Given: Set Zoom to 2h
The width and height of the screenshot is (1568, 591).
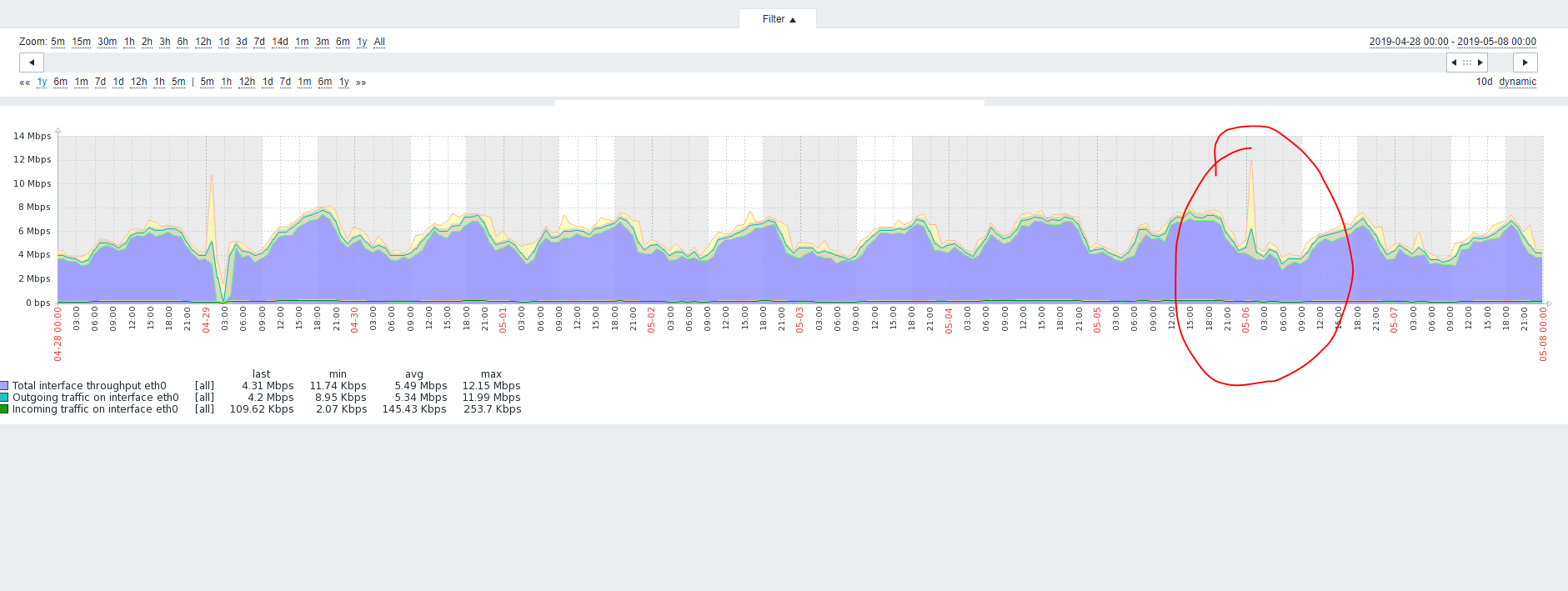Looking at the screenshot, I should [x=147, y=42].
